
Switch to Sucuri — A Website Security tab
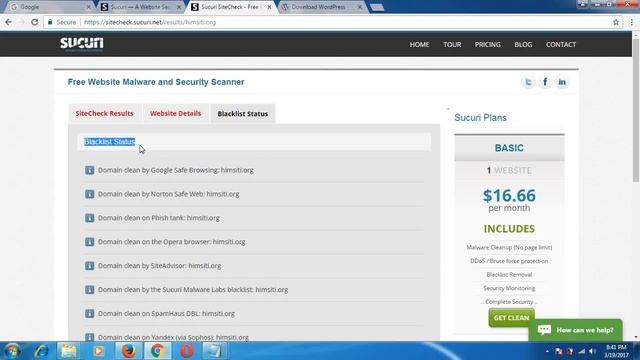click(x=140, y=7)
